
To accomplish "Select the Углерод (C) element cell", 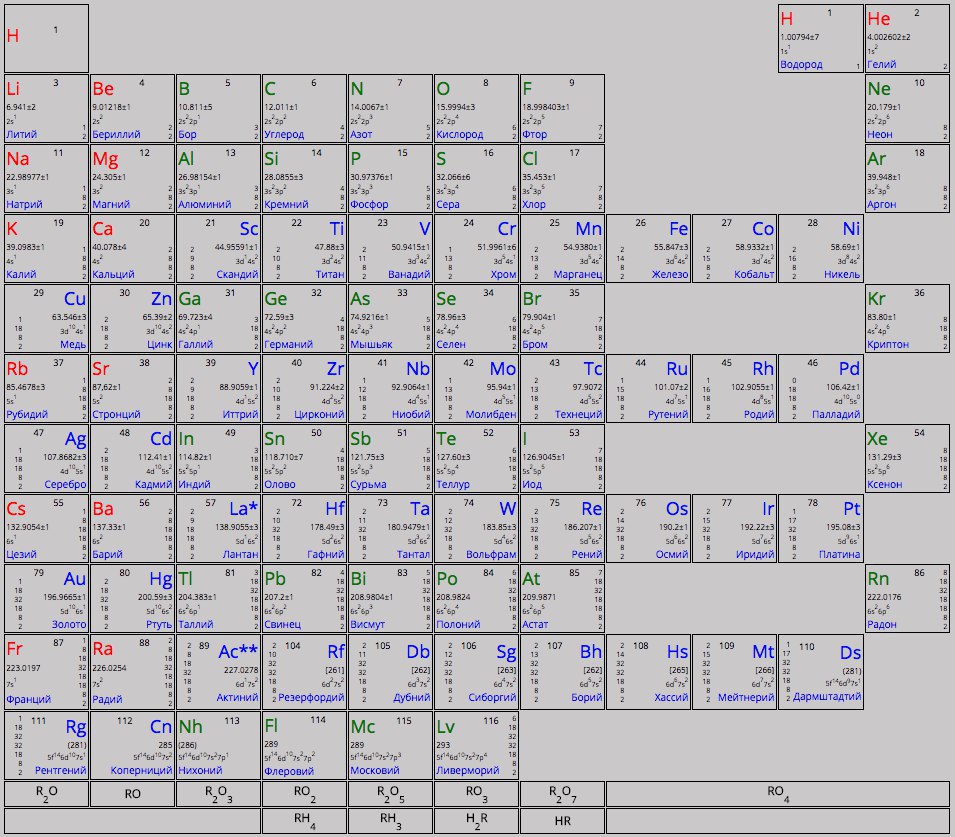I will [x=304, y=108].
